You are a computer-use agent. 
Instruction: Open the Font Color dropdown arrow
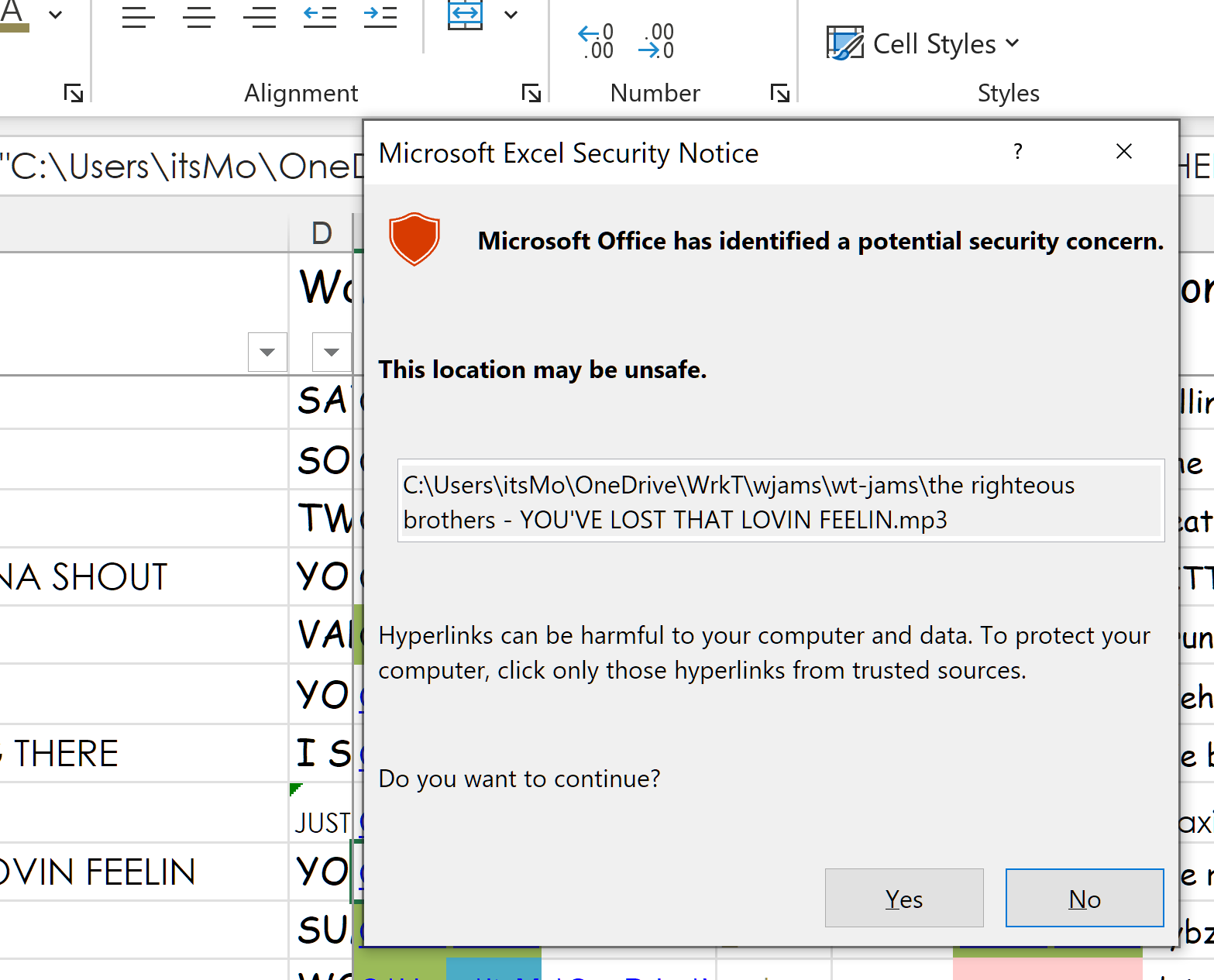pos(54,13)
